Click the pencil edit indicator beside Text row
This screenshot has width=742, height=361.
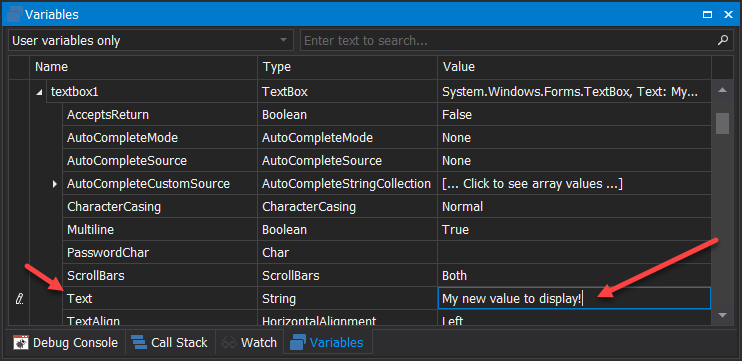(19, 299)
